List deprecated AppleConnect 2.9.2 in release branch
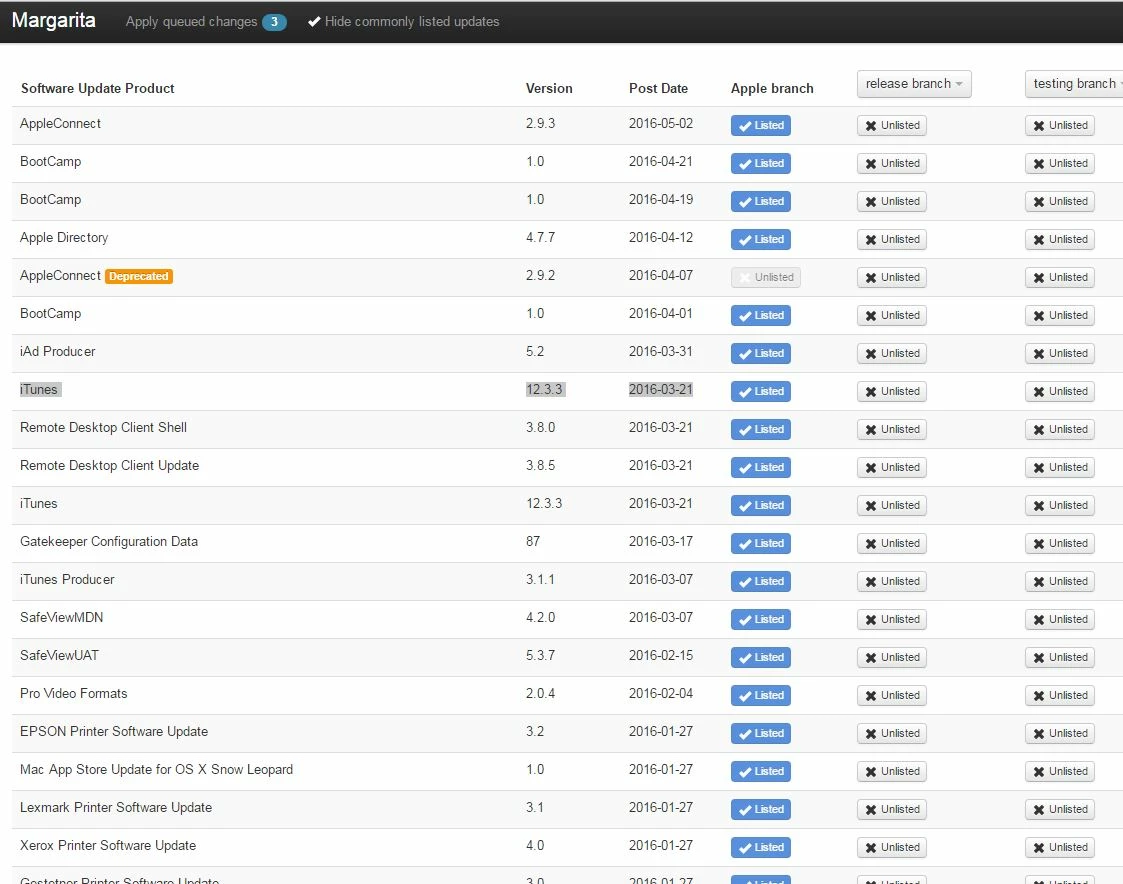Viewport: 1123px width, 884px height. 892,277
